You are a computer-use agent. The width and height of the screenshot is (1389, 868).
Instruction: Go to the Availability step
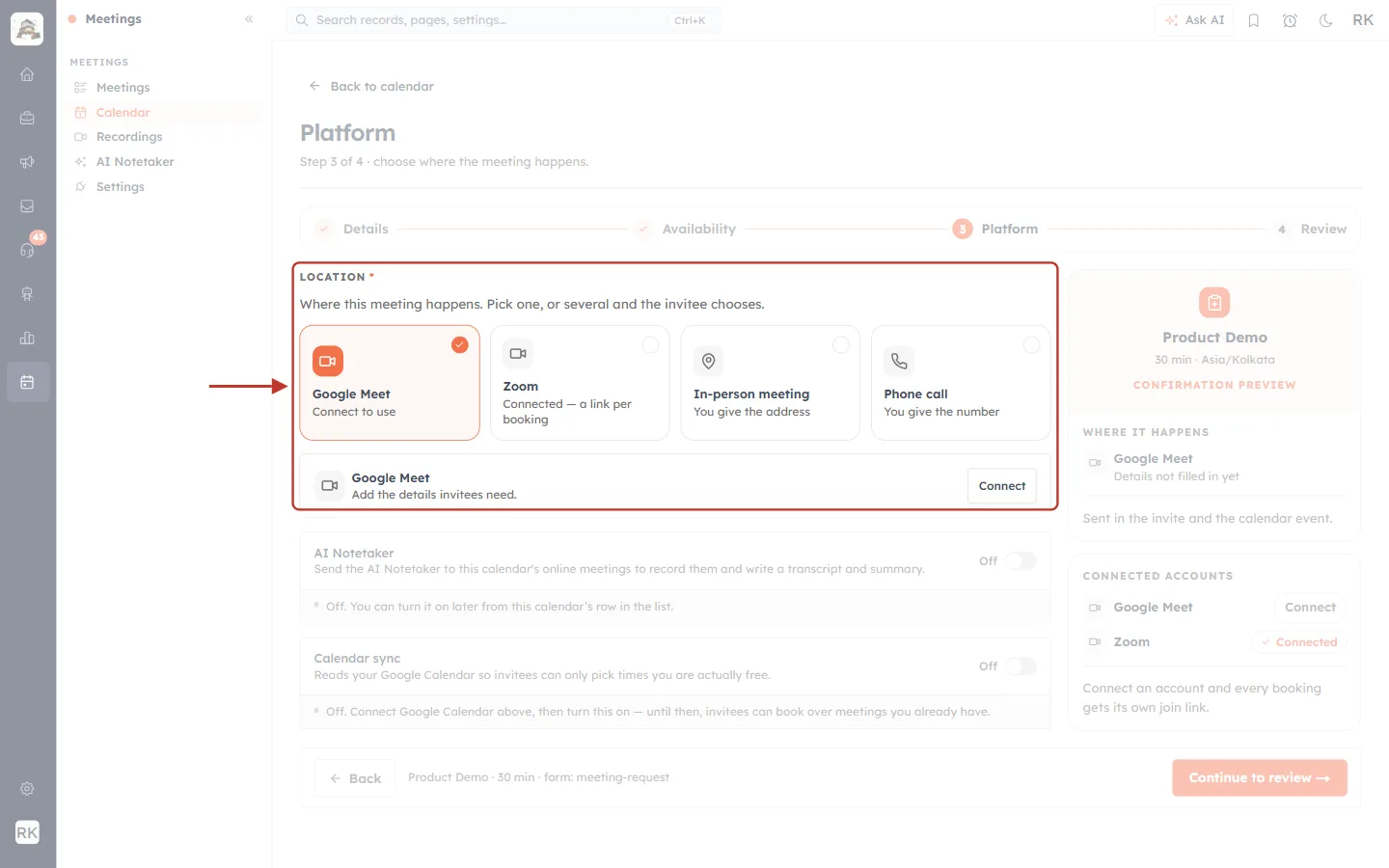pyautogui.click(x=685, y=229)
